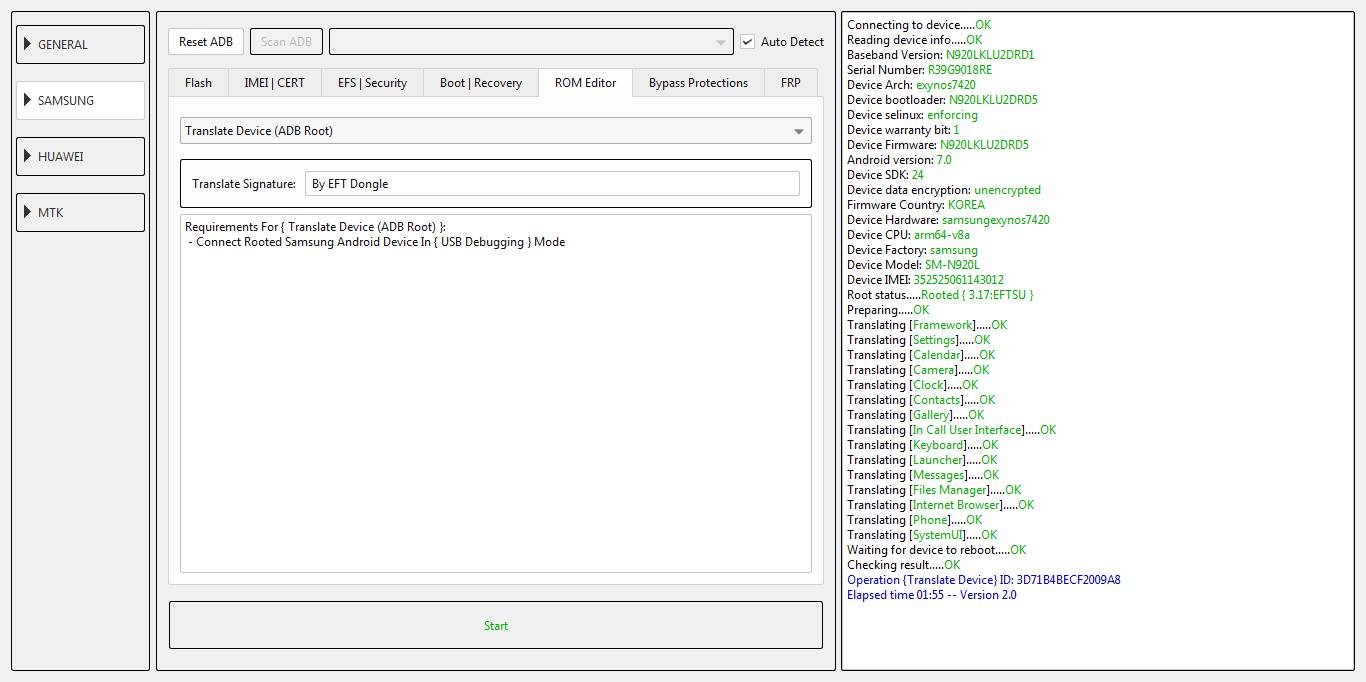Click the Start button

click(x=496, y=625)
